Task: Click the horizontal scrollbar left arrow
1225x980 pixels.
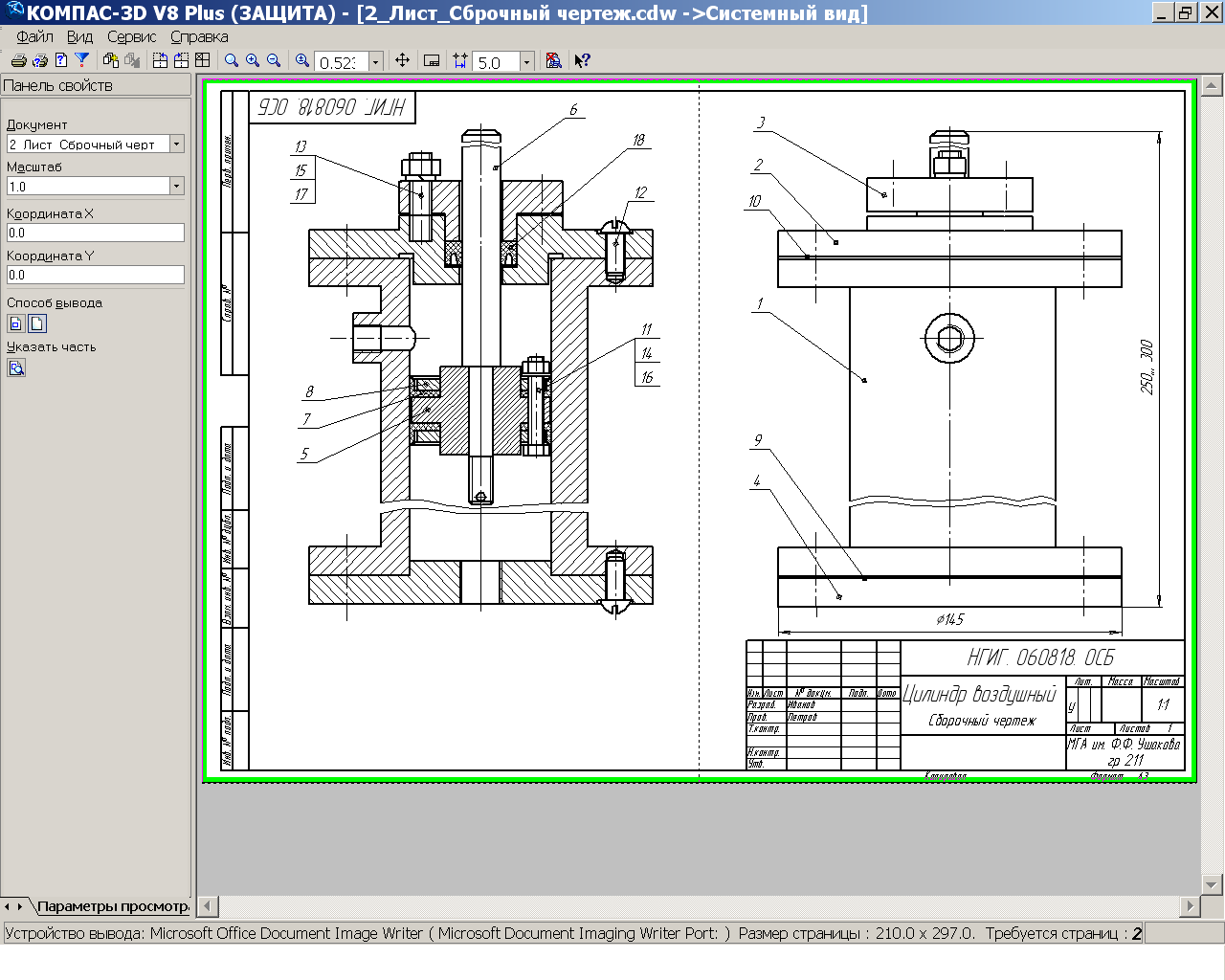Action: [209, 905]
